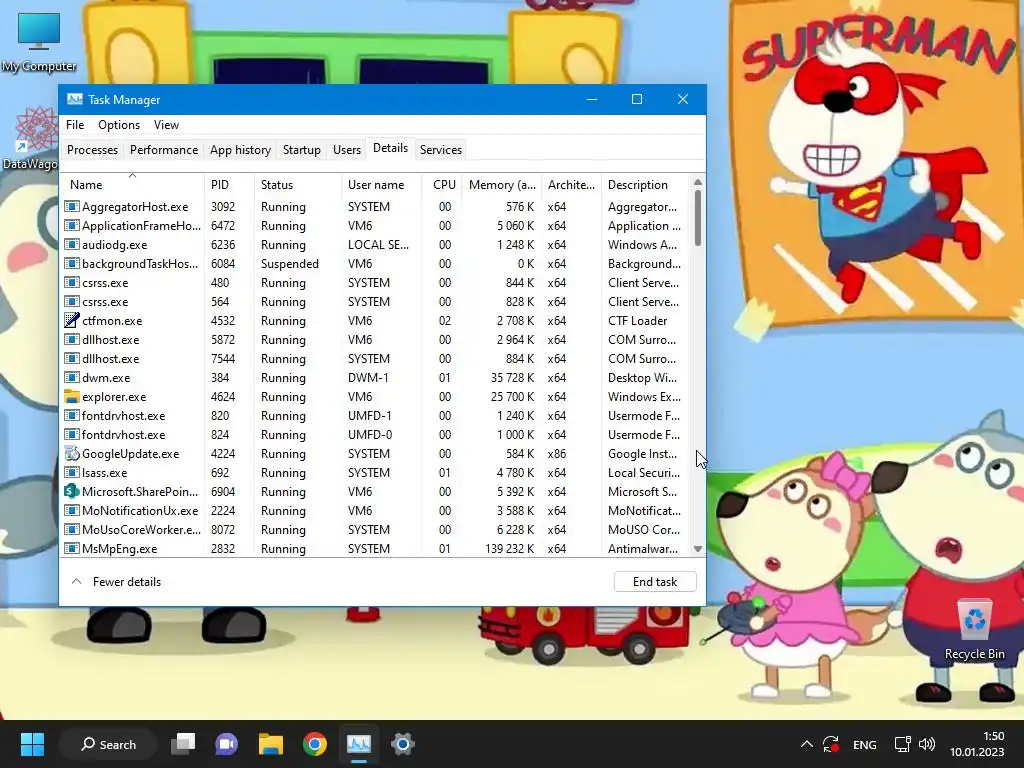
Task: Switch to the Processes tab
Action: coord(92,150)
